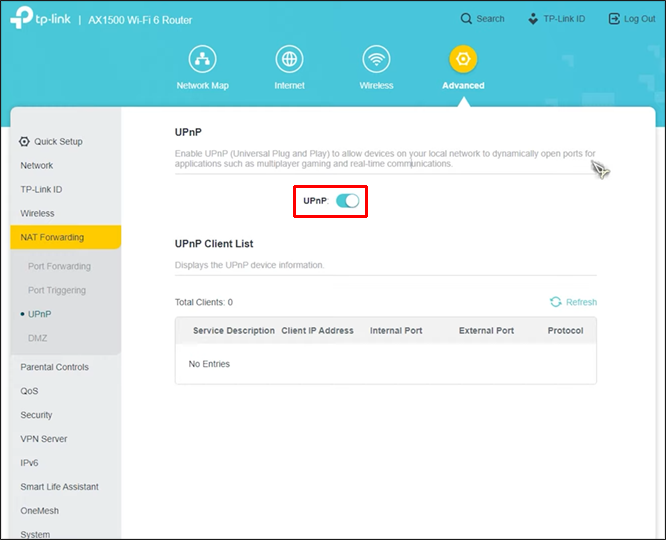666x540 pixels.
Task: Open QoS in sidebar
Action: (x=29, y=391)
